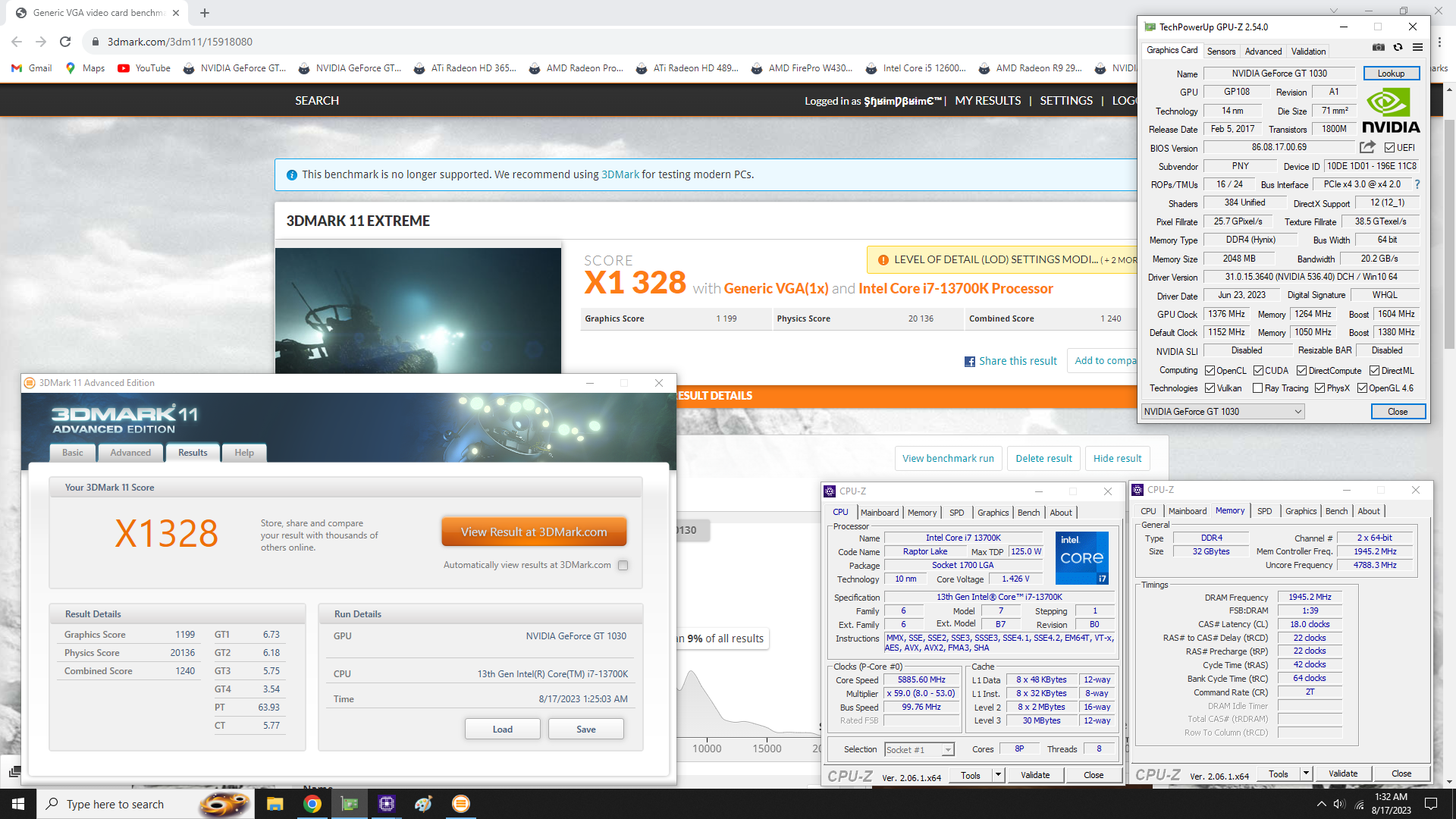Image resolution: width=1456 pixels, height=819 pixels.
Task: Click the volume icon in system tray
Action: (1339, 804)
